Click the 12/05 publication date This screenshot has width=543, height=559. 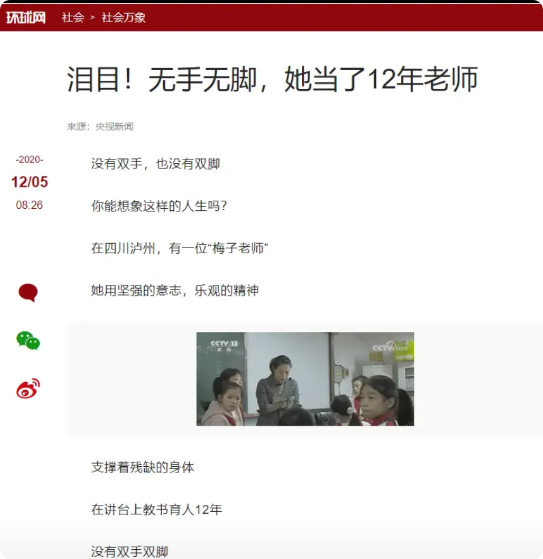tap(30, 182)
